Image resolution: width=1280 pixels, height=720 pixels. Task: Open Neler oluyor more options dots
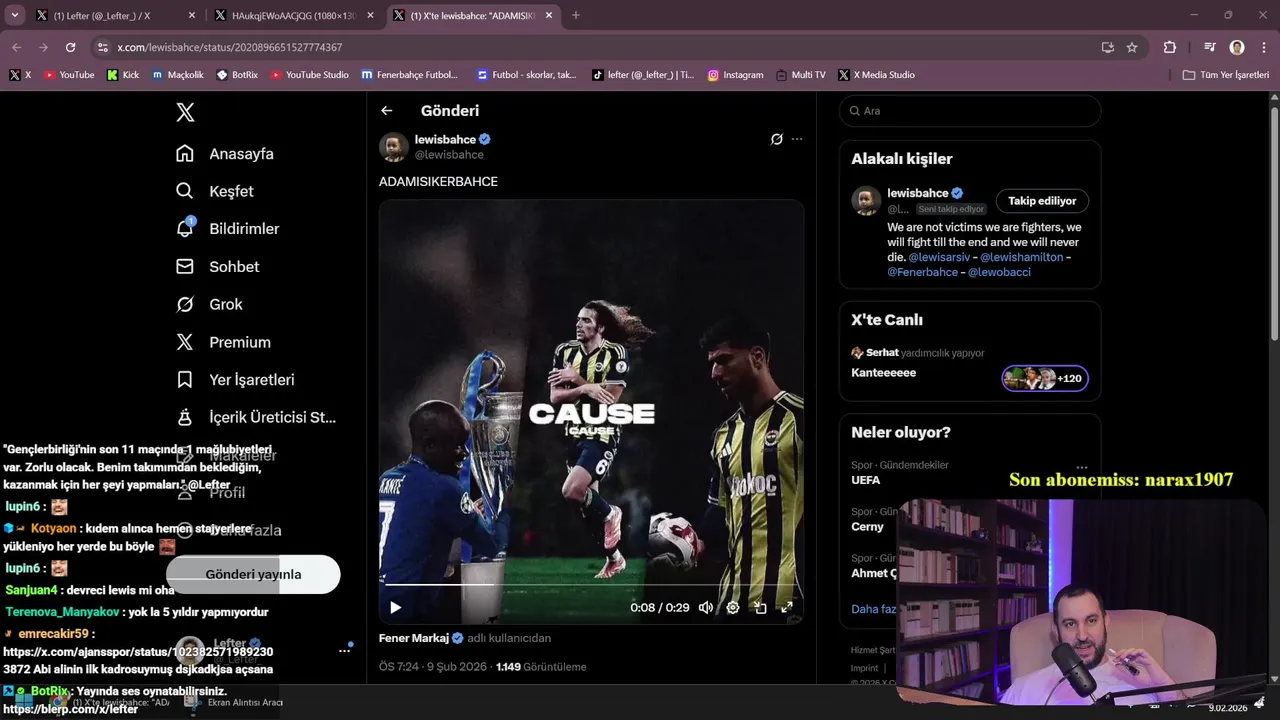(x=1081, y=466)
